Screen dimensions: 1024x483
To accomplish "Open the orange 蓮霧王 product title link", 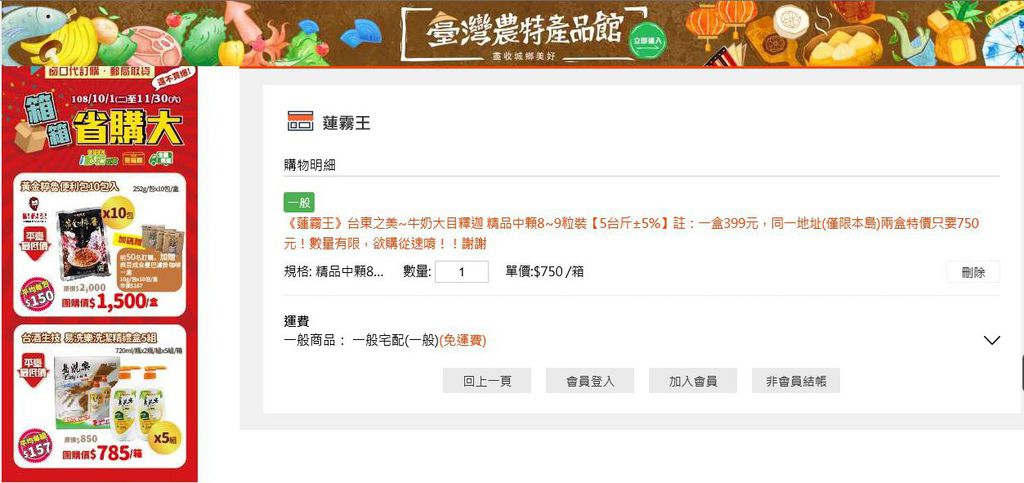I will [x=632, y=234].
